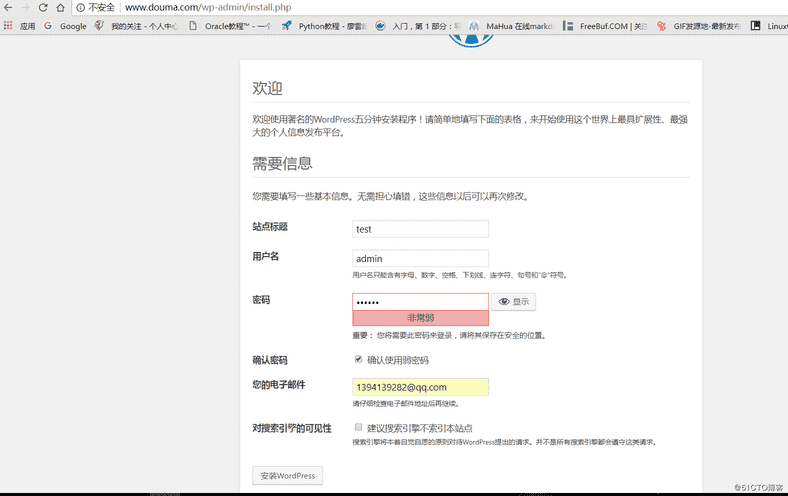Image resolution: width=788 pixels, height=496 pixels.
Task: Click the 非常弱 password strength indicator
Action: tap(420, 318)
